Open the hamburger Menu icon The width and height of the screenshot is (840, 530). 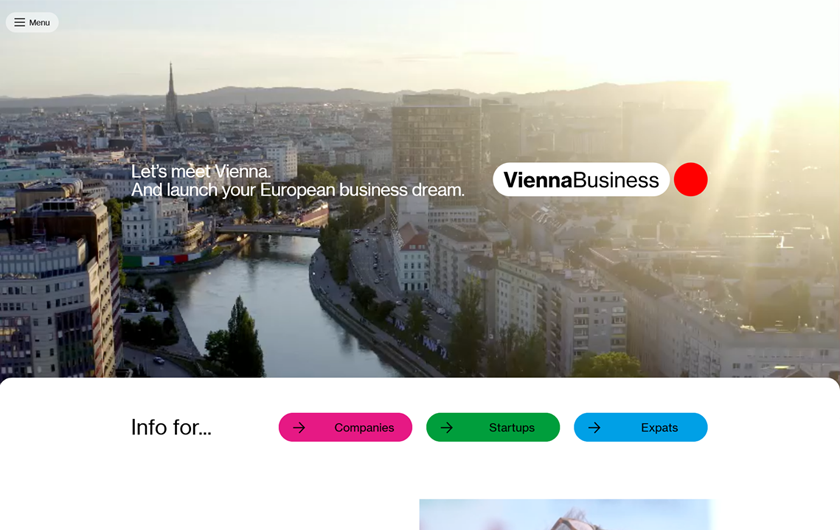coord(20,23)
